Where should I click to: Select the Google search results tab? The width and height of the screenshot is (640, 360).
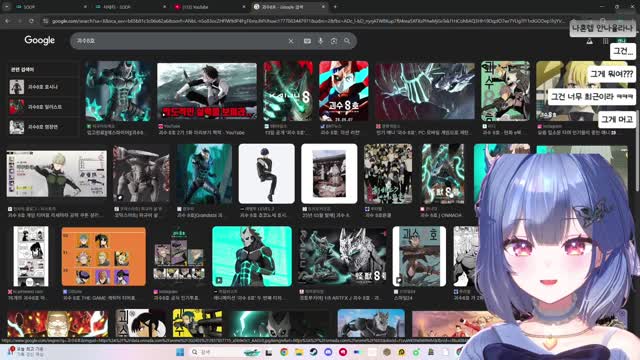[x=290, y=7]
